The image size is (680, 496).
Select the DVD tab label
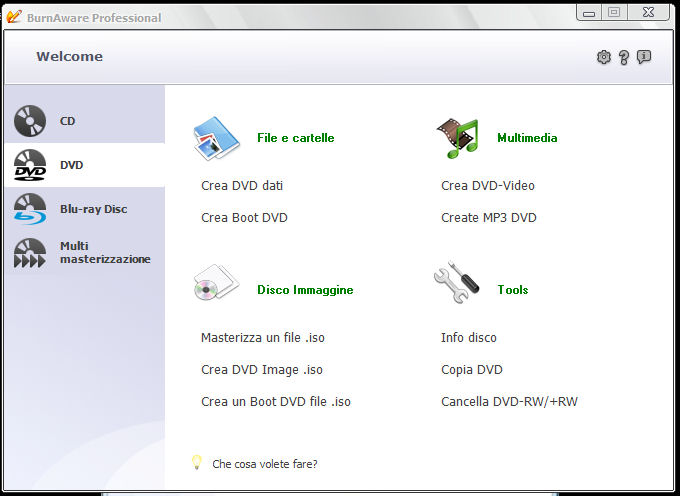[72, 165]
